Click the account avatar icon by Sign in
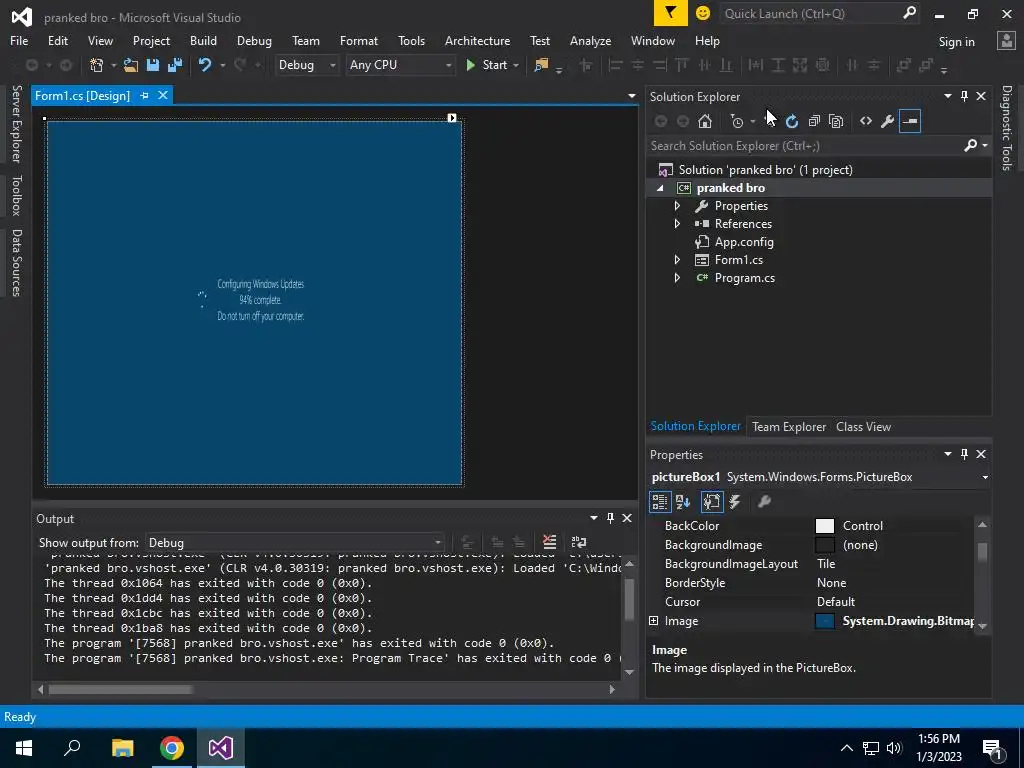 (1006, 40)
